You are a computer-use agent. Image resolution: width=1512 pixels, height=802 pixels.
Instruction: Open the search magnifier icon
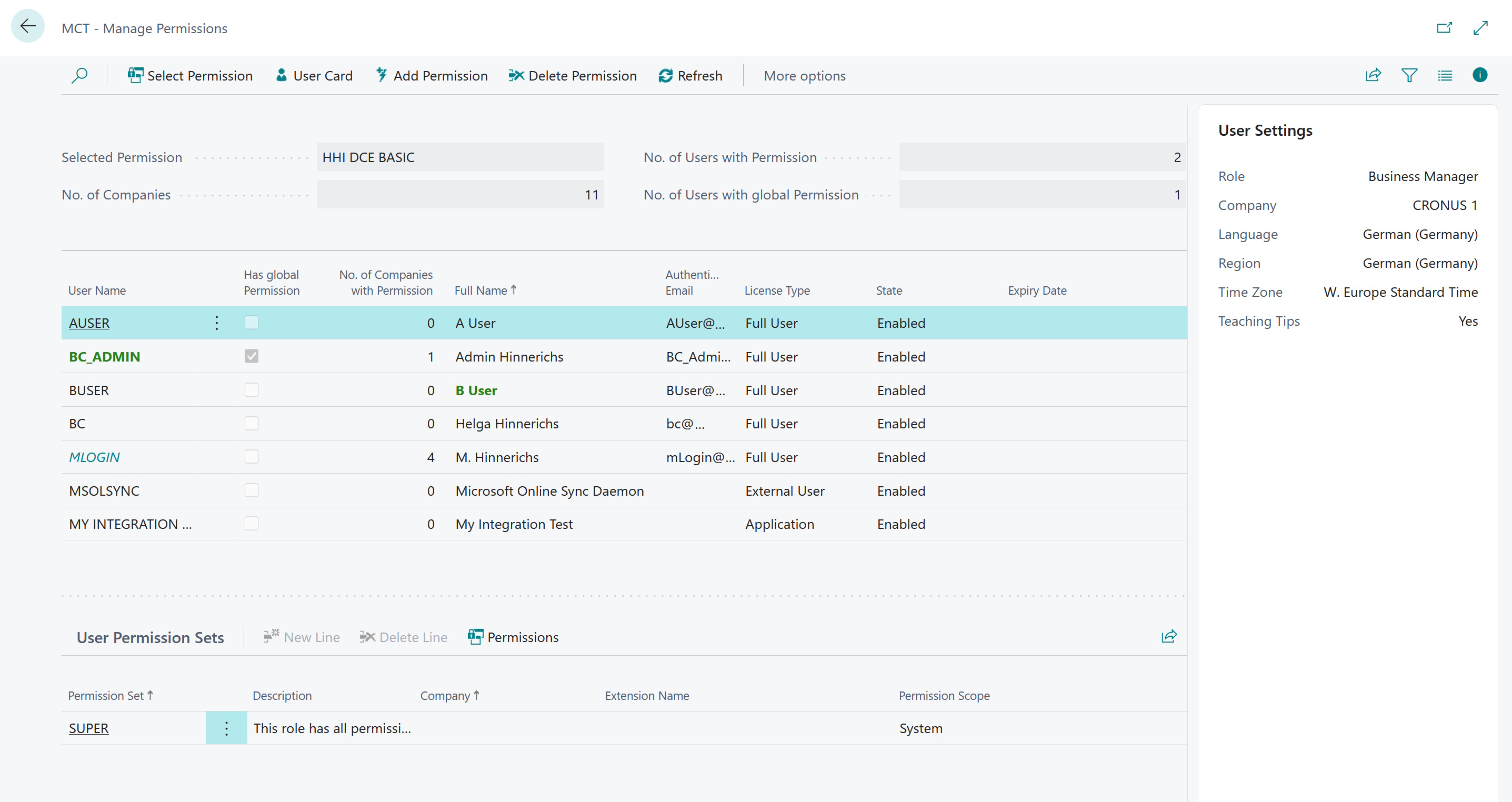(x=79, y=76)
